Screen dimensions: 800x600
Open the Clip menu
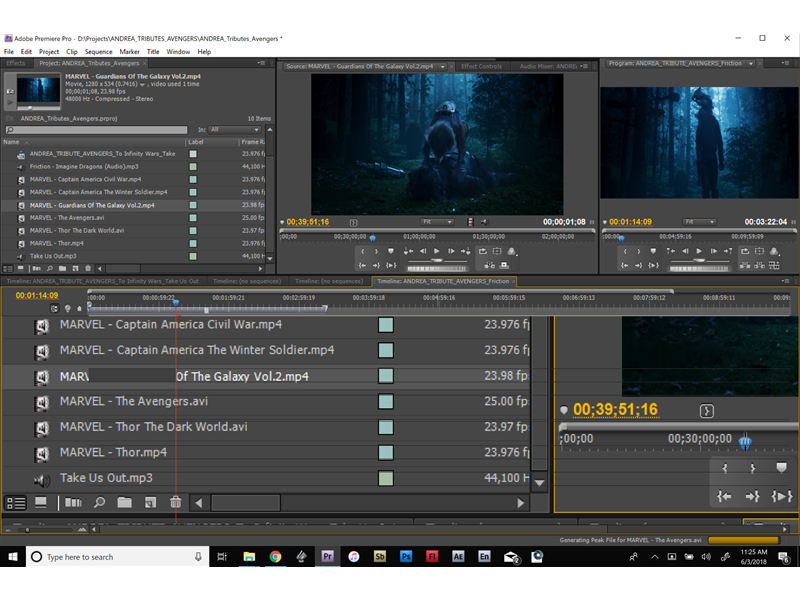(x=72, y=52)
